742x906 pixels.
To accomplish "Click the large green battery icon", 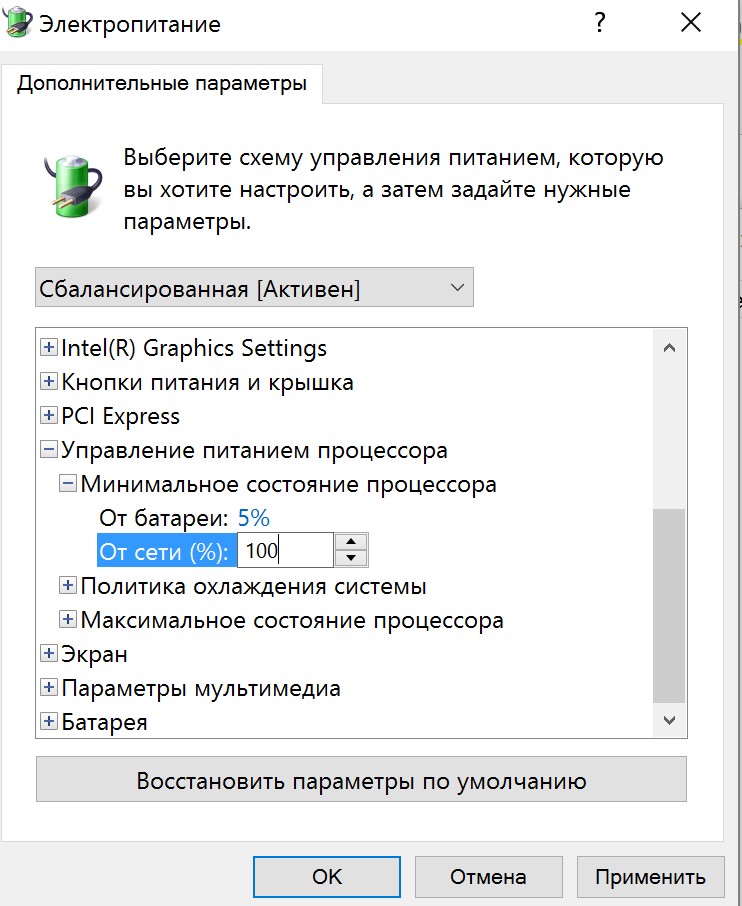I will tap(74, 186).
